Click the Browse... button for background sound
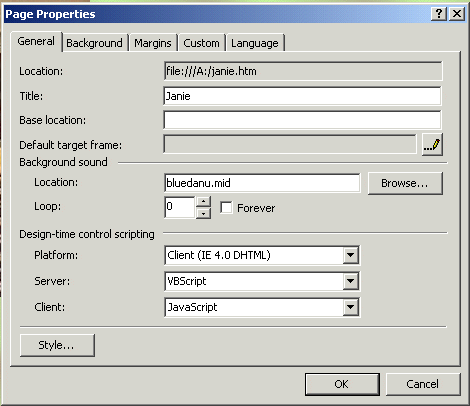The height and width of the screenshot is (406, 470). click(x=405, y=183)
